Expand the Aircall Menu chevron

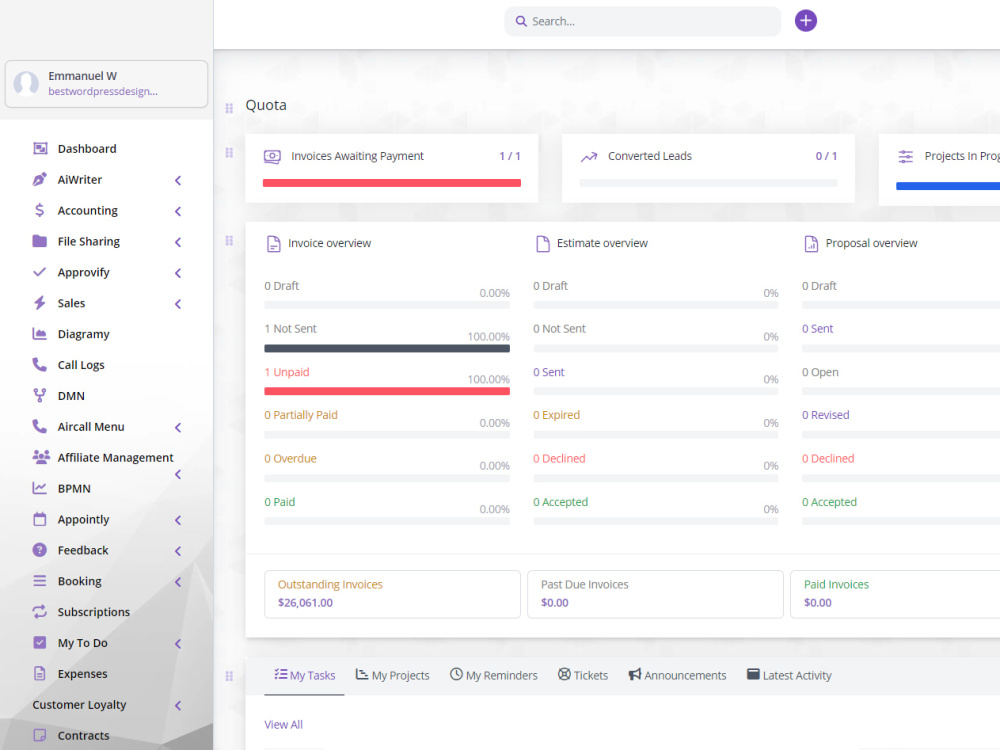click(x=178, y=427)
